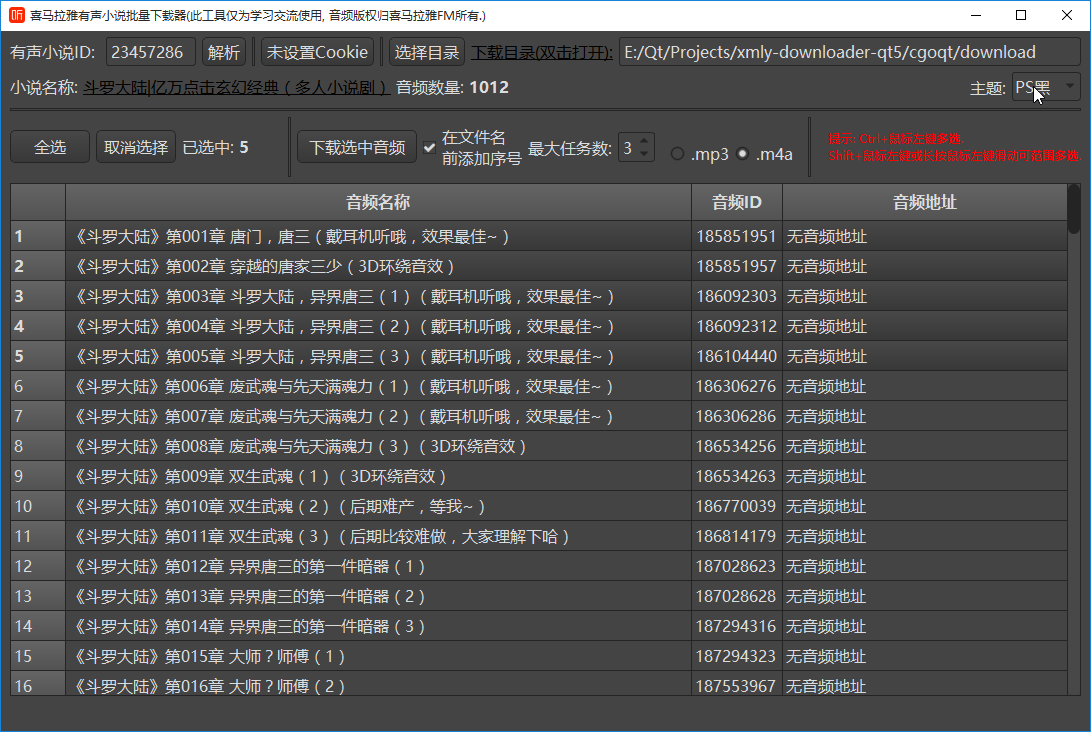The image size is (1091, 732).
Task: Click audio ID cell 187028623
Action: click(x=737, y=566)
